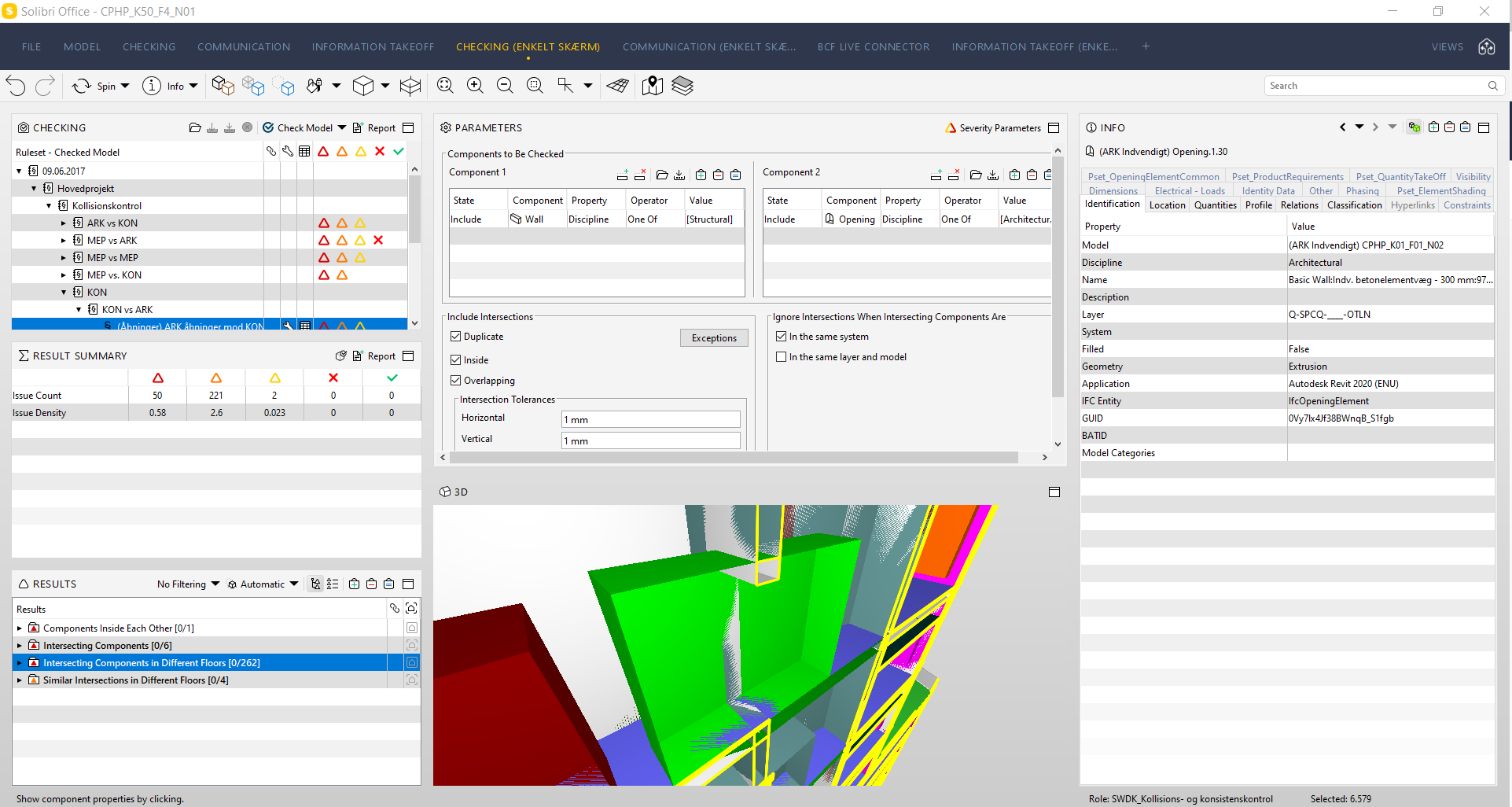Click the Redo arrow in the toolbar
The image size is (1512, 807).
click(x=45, y=86)
